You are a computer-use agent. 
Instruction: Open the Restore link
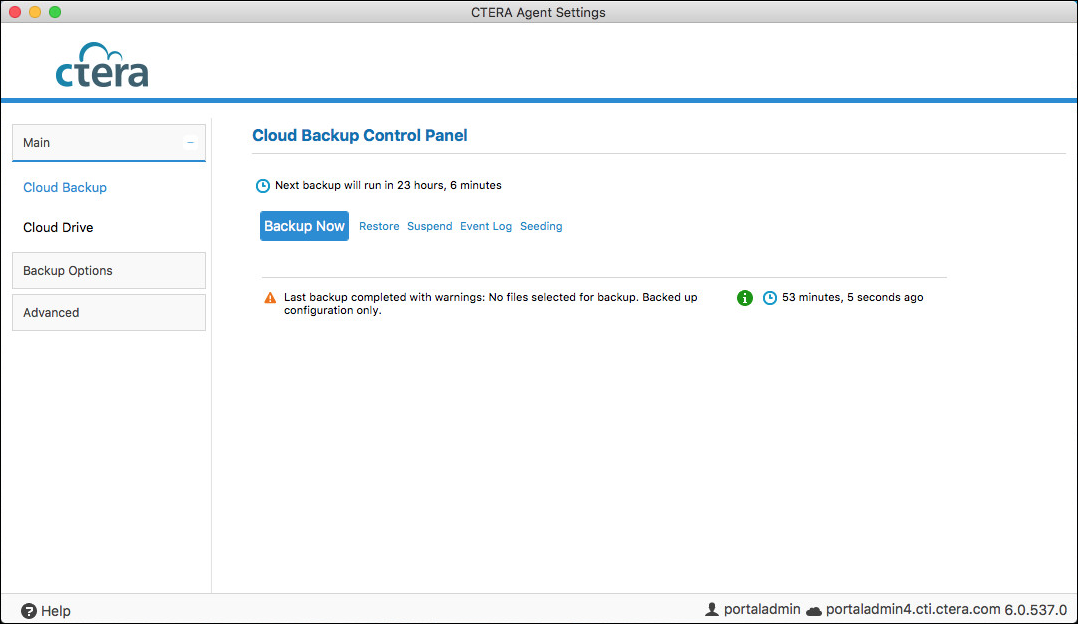[x=379, y=226]
